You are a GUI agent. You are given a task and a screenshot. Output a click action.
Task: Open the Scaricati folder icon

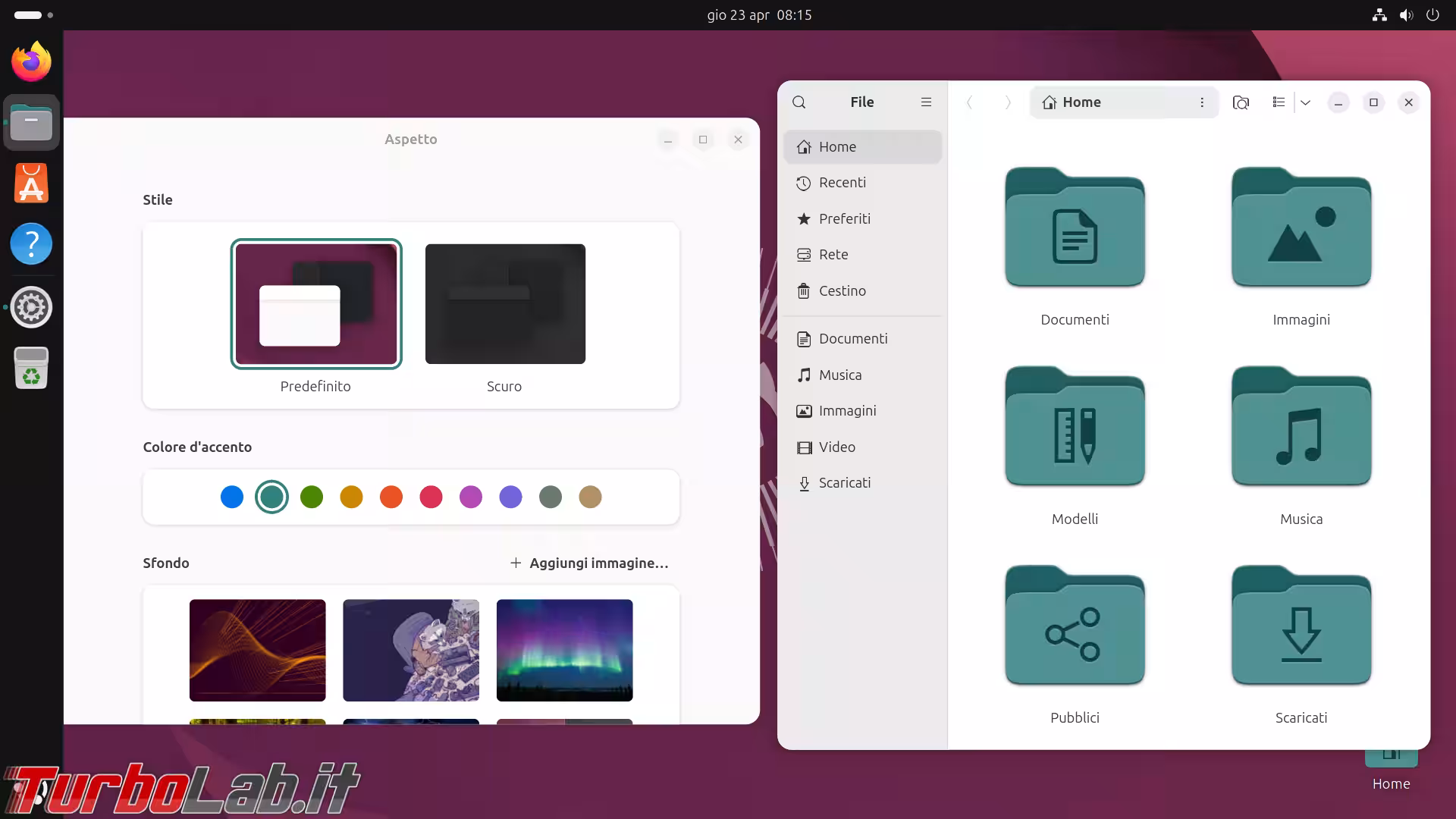click(1301, 626)
